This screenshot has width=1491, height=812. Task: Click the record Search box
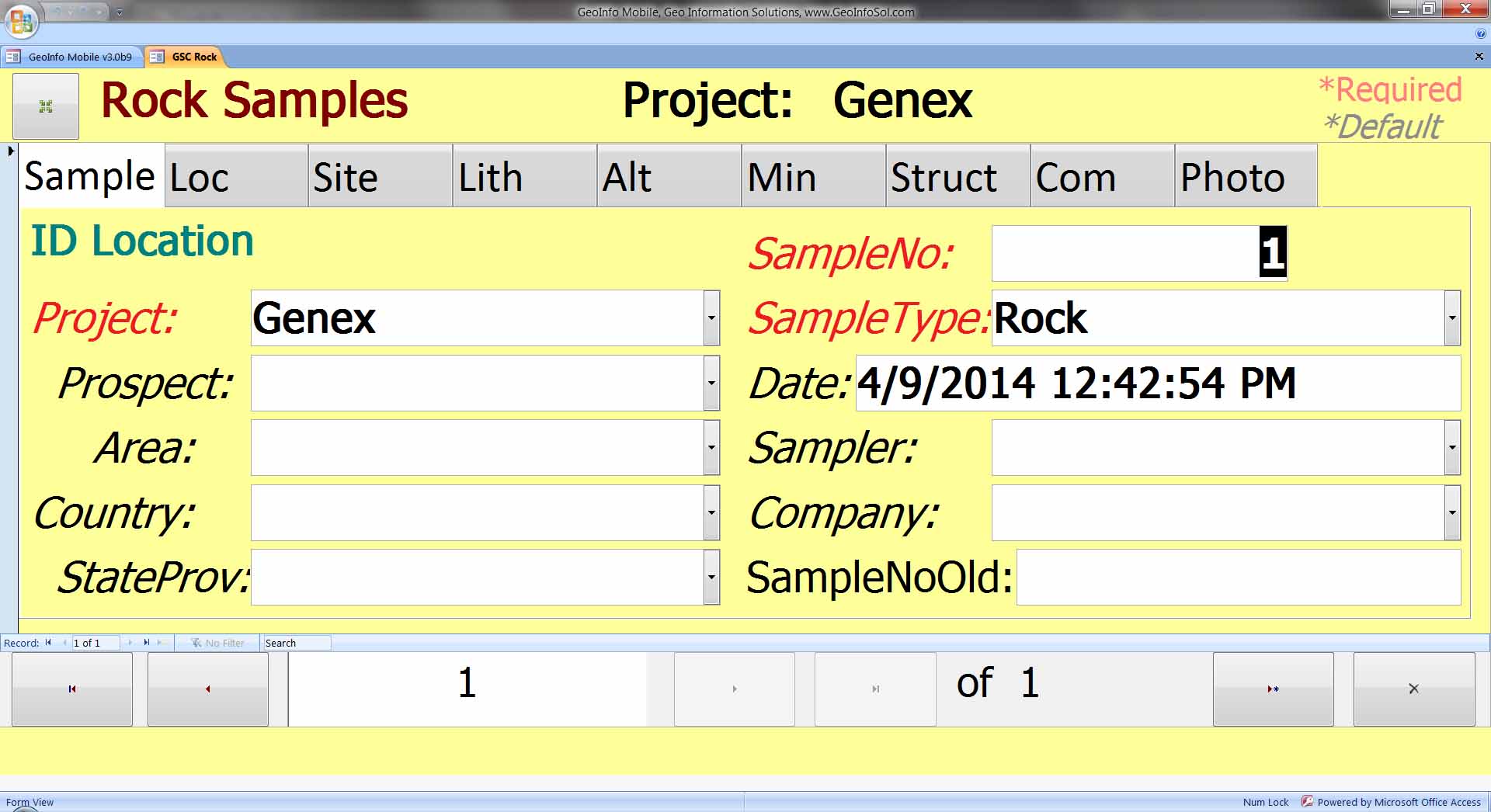[x=296, y=643]
